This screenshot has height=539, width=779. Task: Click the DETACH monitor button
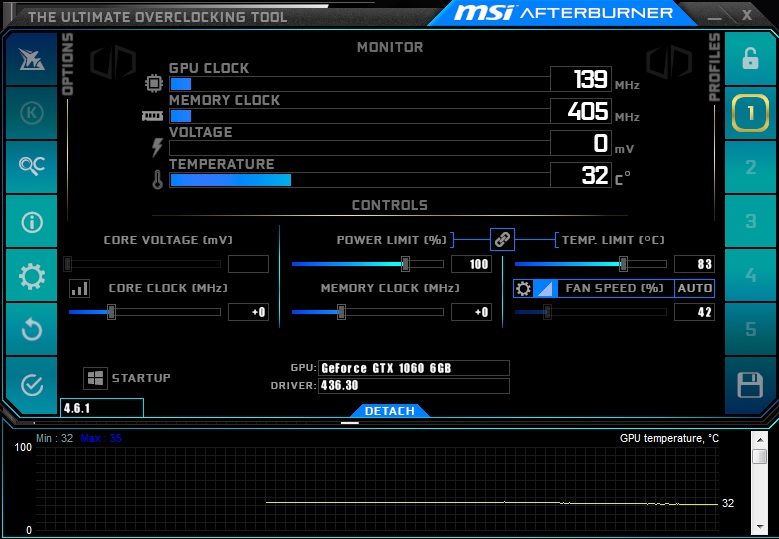coord(390,411)
